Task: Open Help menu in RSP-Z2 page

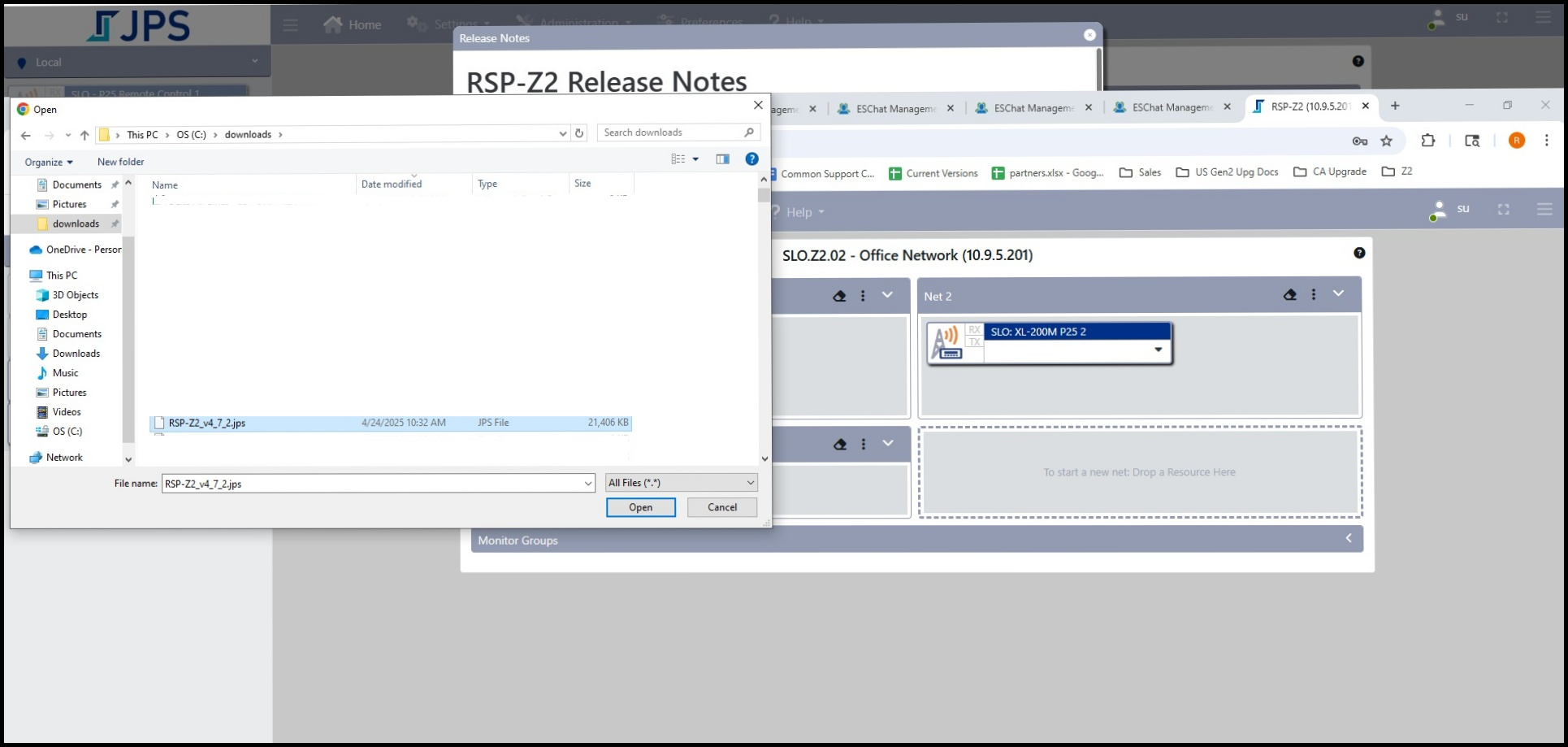Action: [x=798, y=212]
